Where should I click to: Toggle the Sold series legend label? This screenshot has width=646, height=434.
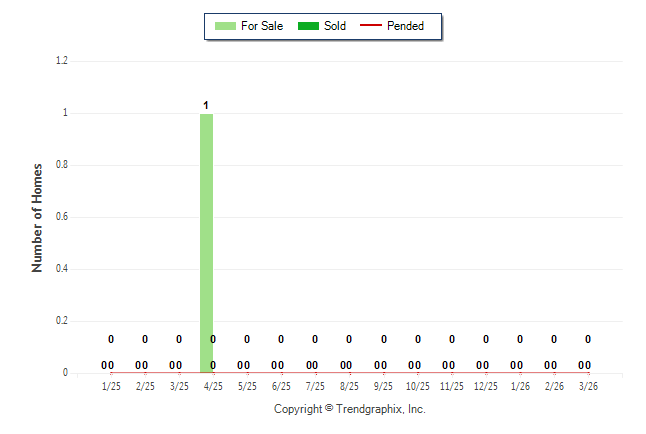(335, 26)
